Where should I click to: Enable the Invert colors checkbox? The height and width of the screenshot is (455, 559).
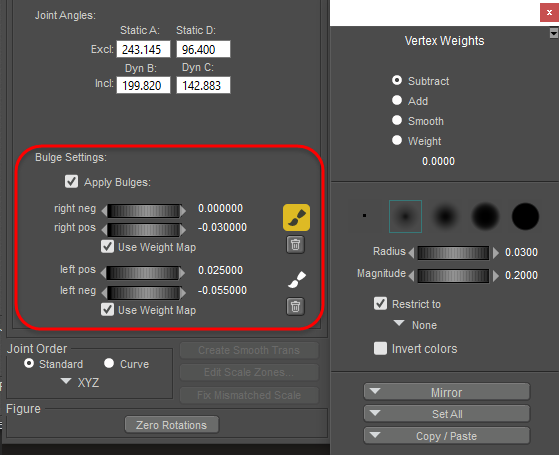[x=380, y=348]
